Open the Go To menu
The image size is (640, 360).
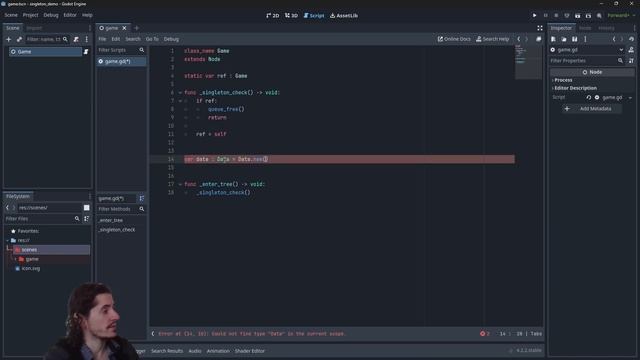(152, 39)
